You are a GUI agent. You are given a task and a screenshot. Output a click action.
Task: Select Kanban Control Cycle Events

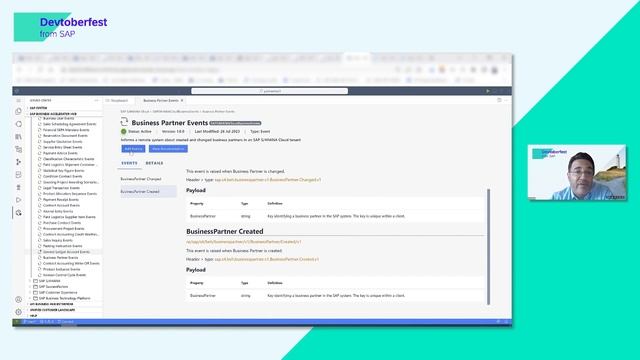tap(64, 275)
